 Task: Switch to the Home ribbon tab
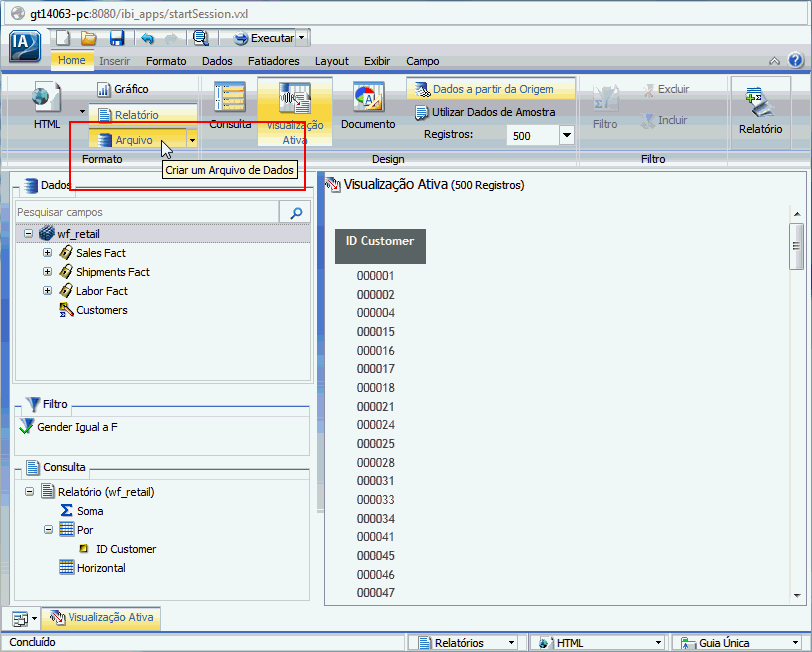point(71,61)
